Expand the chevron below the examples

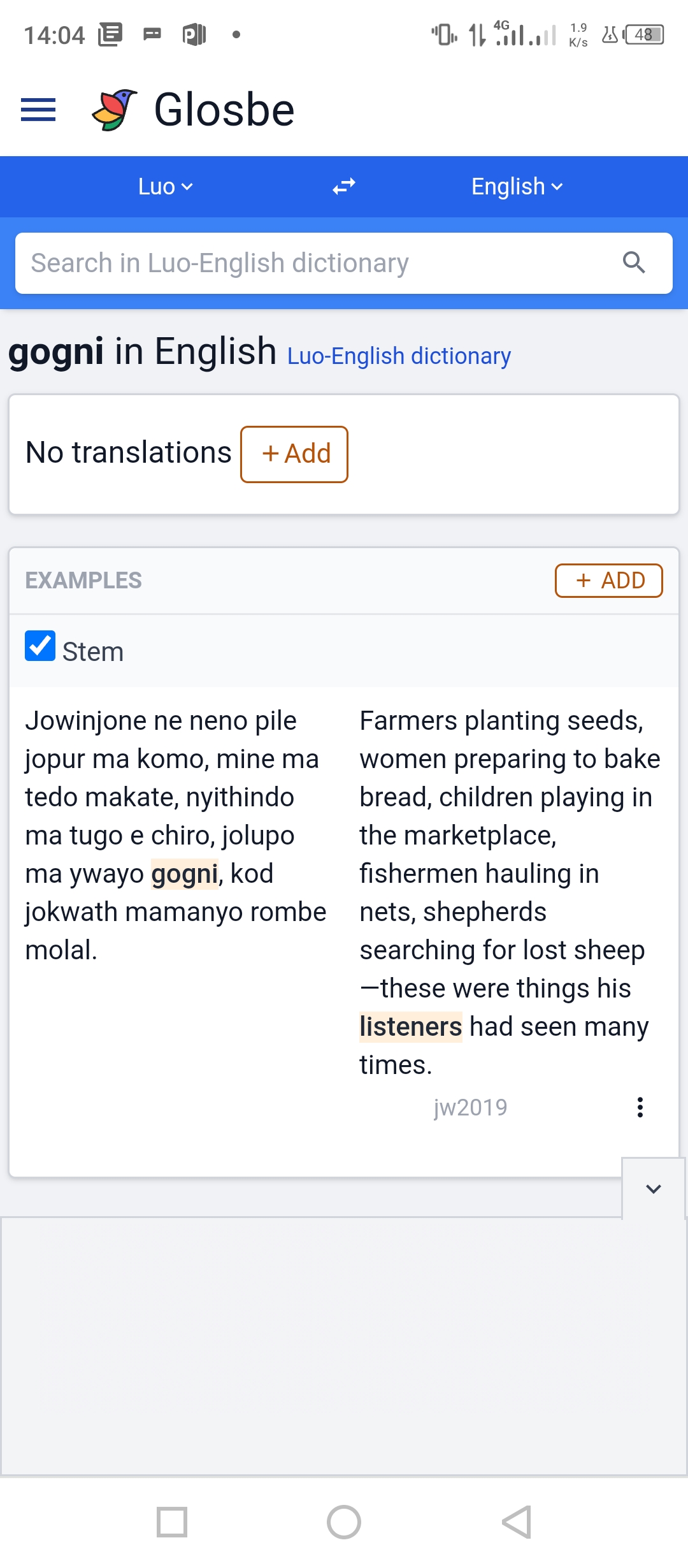[654, 1189]
